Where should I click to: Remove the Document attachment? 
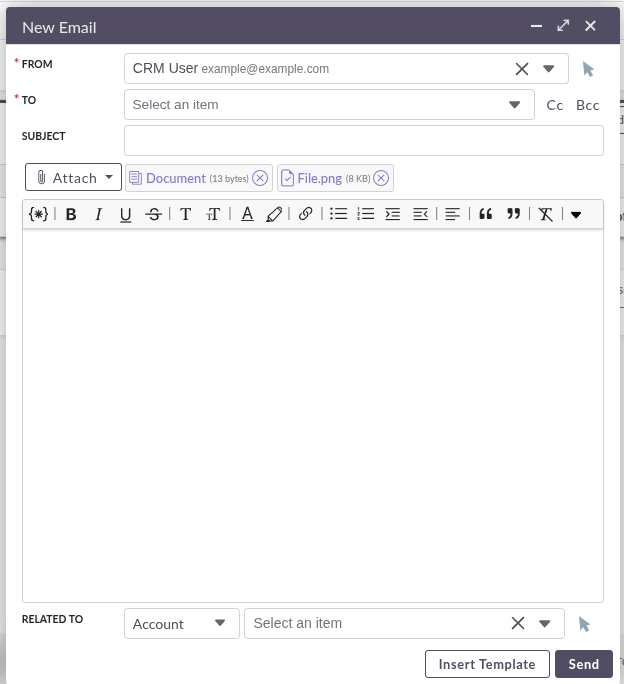(x=260, y=178)
